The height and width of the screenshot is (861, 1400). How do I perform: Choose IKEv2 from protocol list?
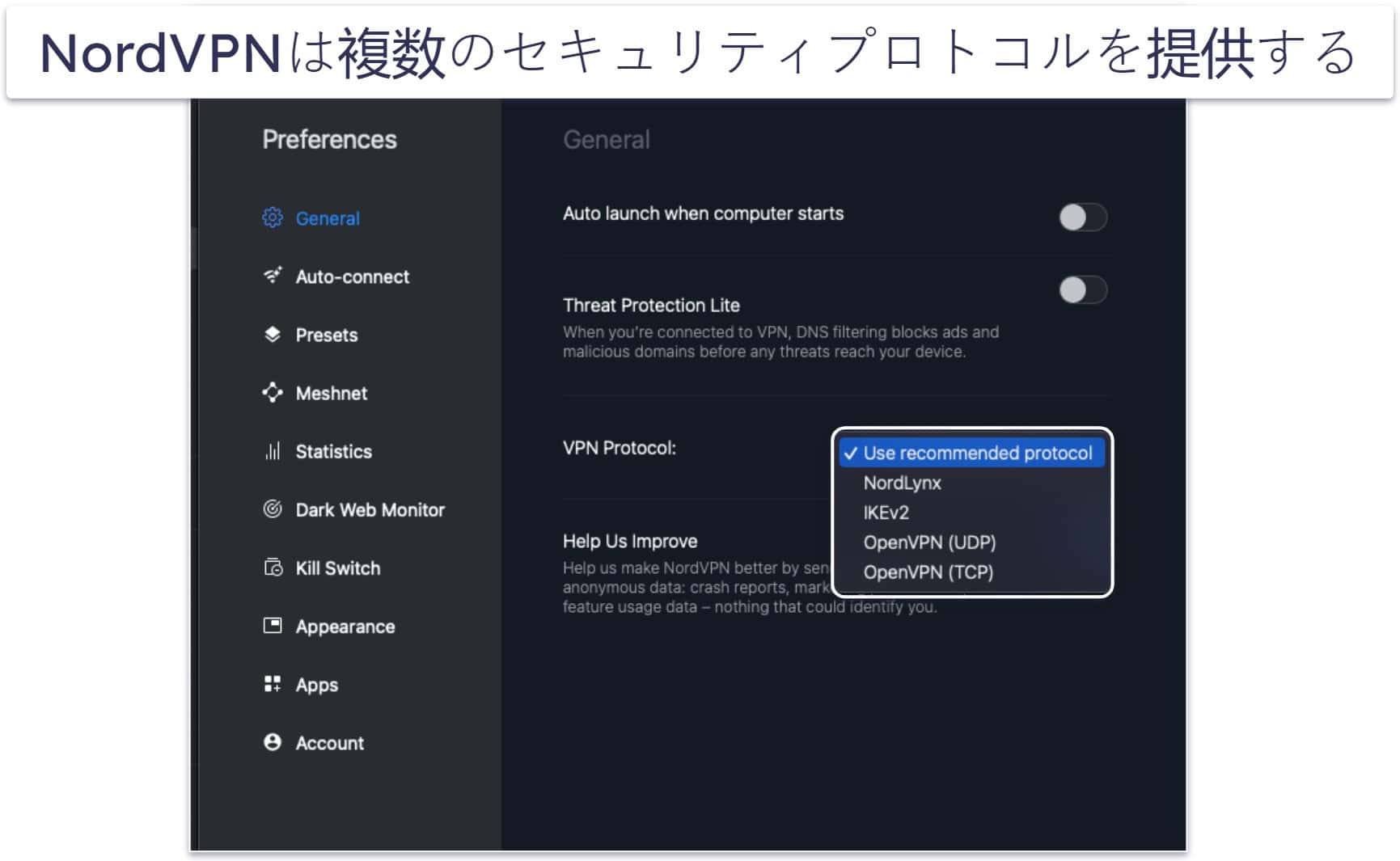(886, 513)
